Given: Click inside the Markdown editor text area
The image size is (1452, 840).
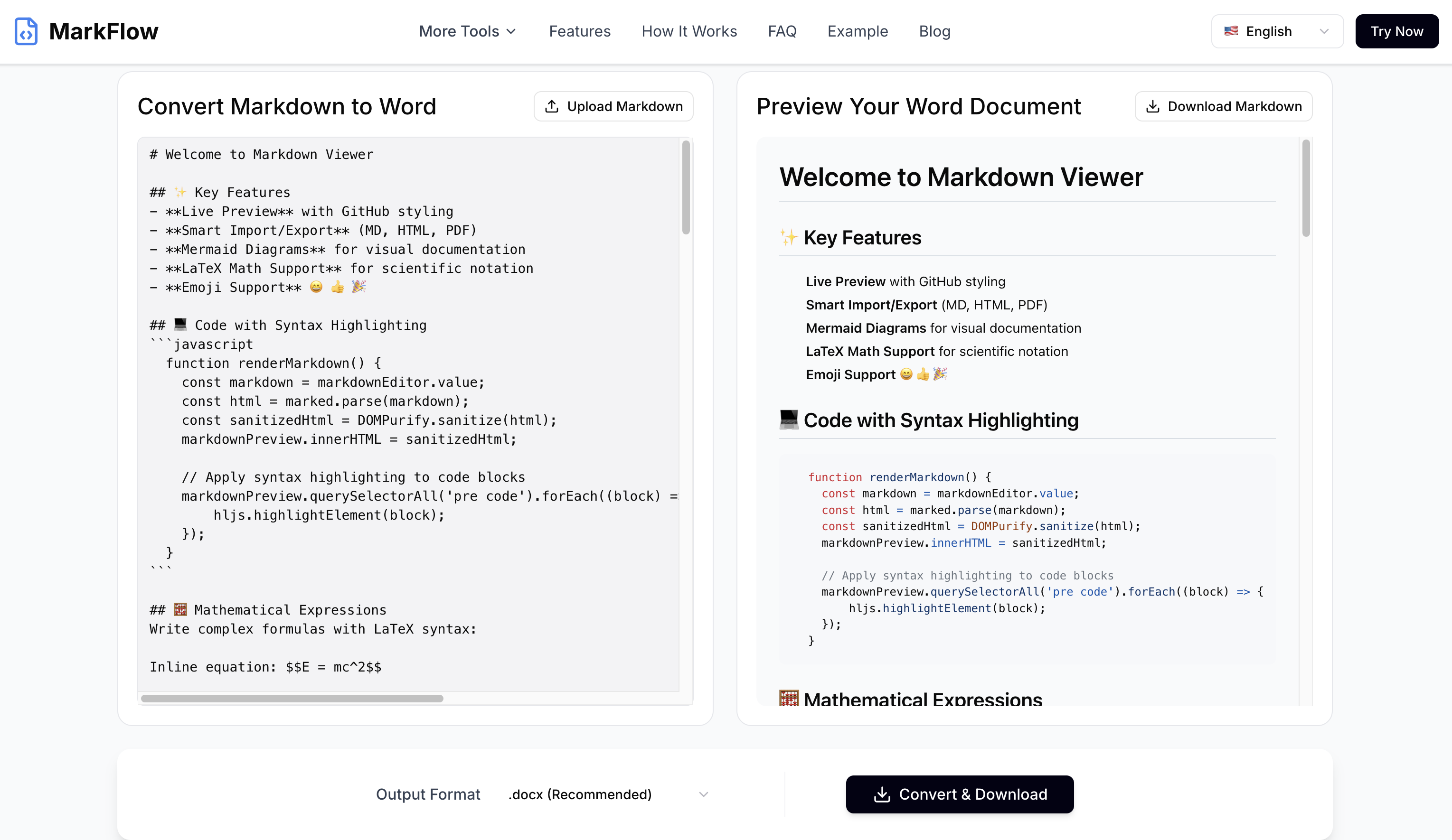Looking at the screenshot, I should tap(403, 576).
